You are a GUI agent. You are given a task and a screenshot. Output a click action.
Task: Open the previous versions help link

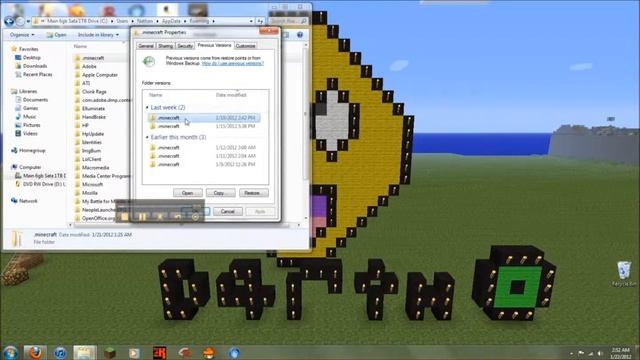[x=233, y=64]
